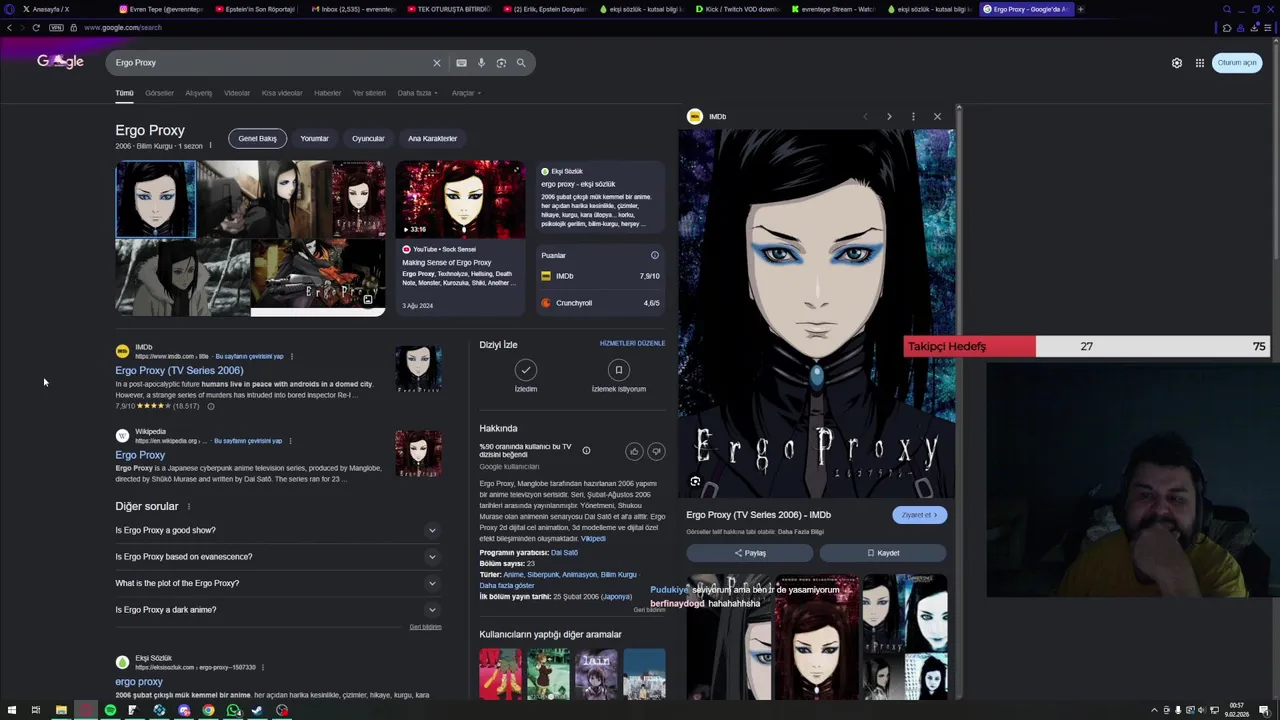1280x720 pixels.
Task: Start voice search with microphone icon
Action: point(481,63)
